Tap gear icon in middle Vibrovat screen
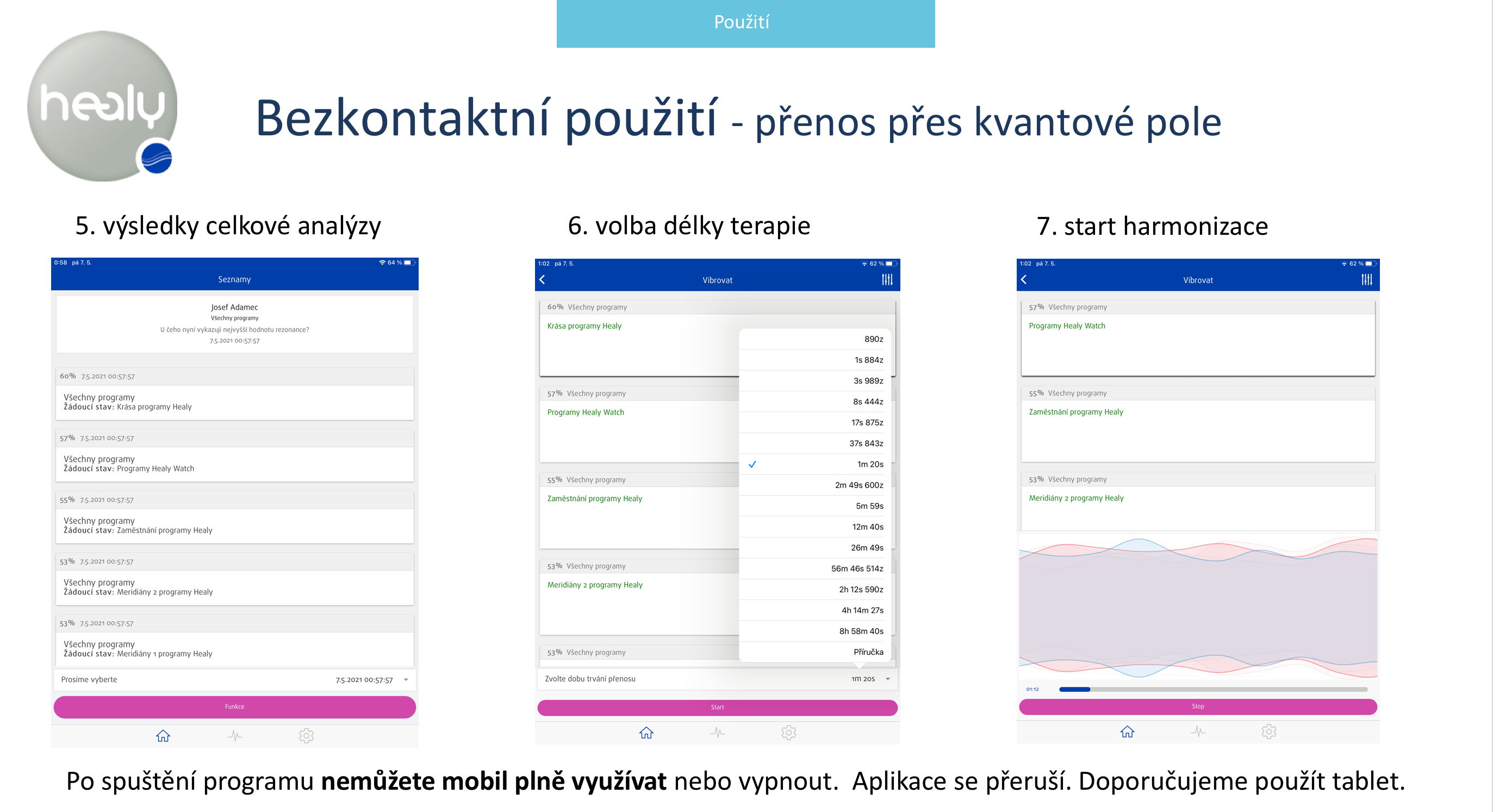 789,733
